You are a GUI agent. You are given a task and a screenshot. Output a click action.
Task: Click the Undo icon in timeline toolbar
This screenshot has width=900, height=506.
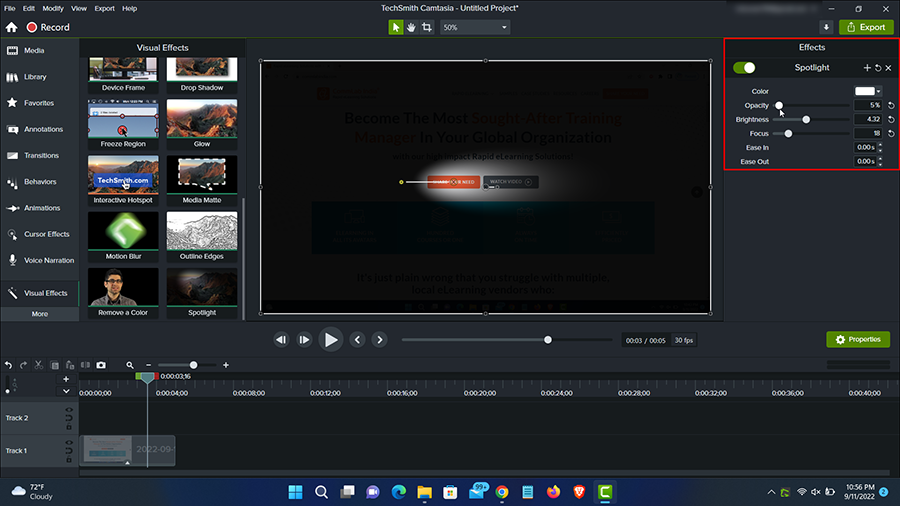tap(9, 365)
